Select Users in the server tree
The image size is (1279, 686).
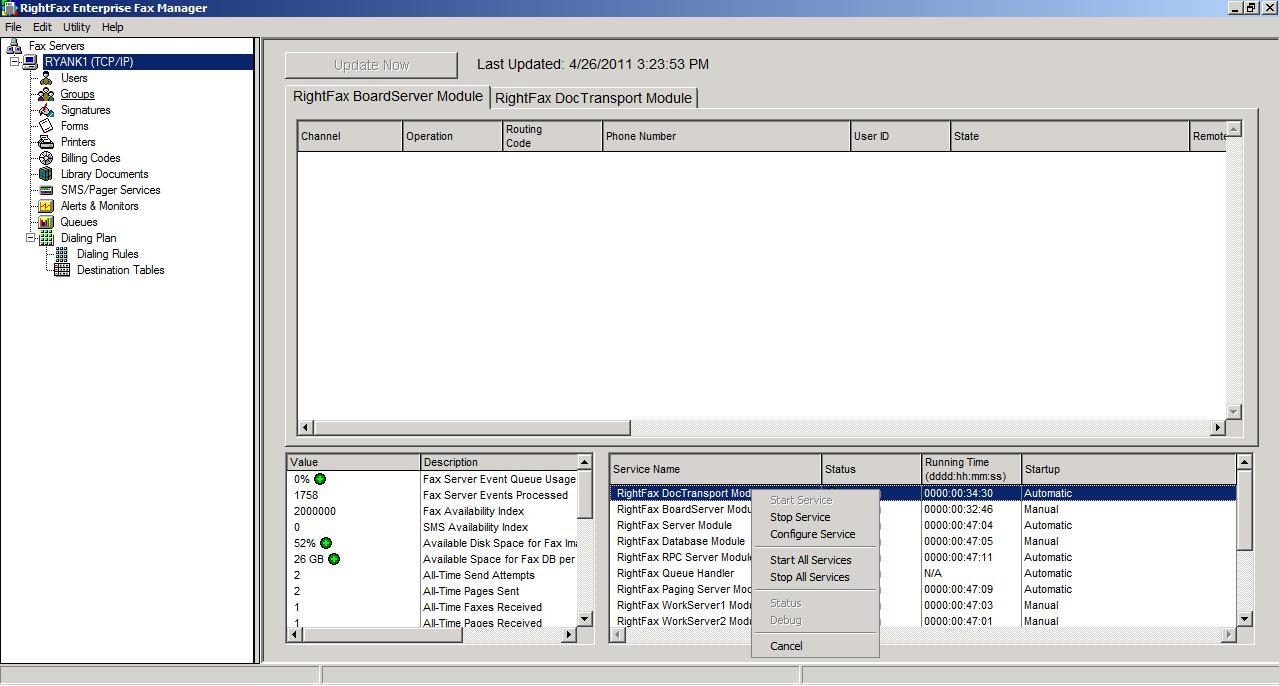(x=74, y=78)
